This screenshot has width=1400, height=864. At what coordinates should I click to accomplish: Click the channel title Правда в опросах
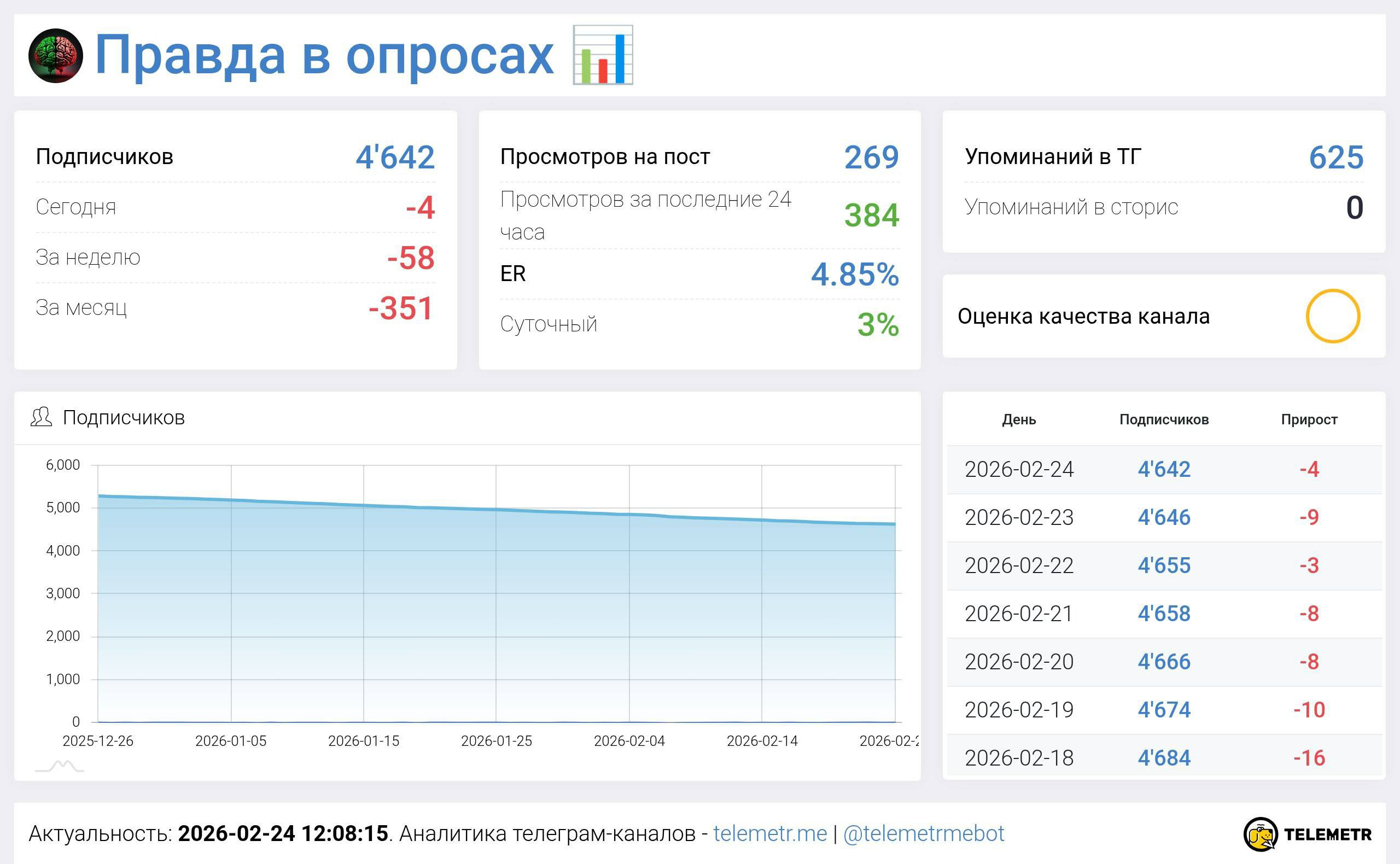324,55
